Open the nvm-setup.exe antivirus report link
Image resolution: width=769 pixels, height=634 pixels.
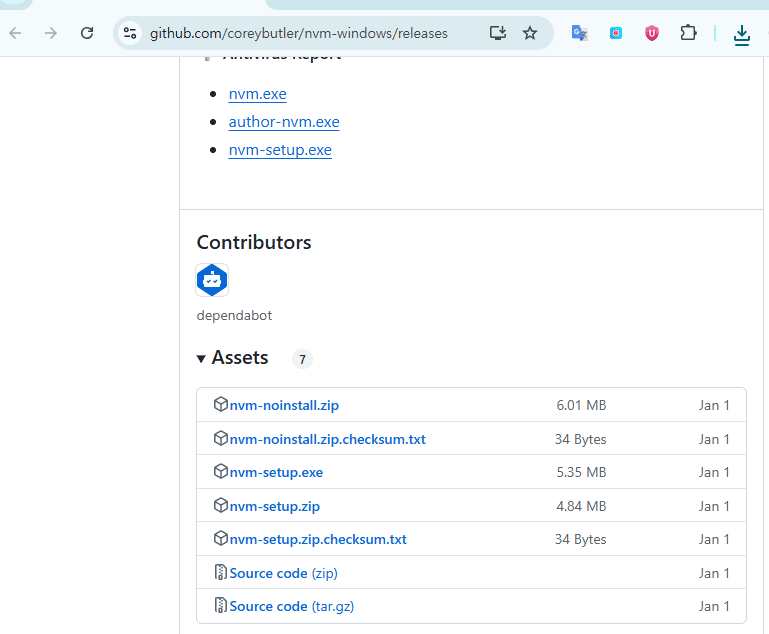(x=280, y=150)
